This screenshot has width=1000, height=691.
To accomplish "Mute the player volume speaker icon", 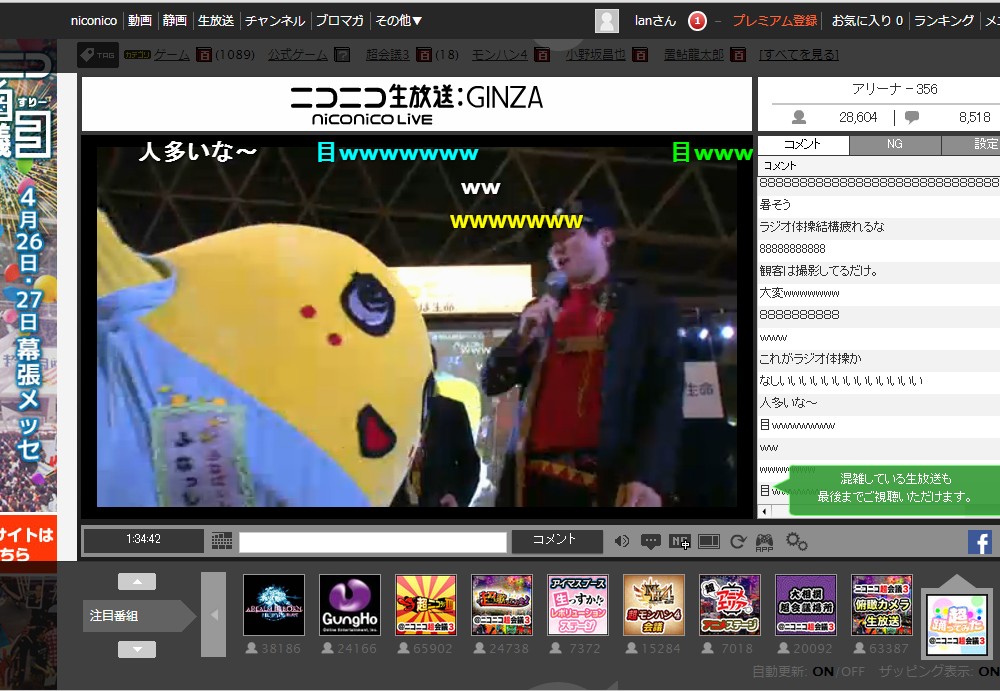I will click(621, 542).
